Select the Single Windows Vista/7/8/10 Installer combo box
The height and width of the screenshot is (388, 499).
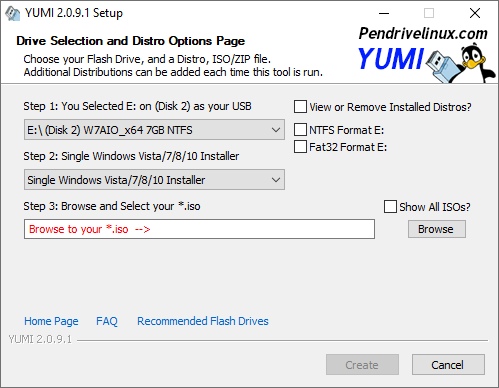coord(154,180)
